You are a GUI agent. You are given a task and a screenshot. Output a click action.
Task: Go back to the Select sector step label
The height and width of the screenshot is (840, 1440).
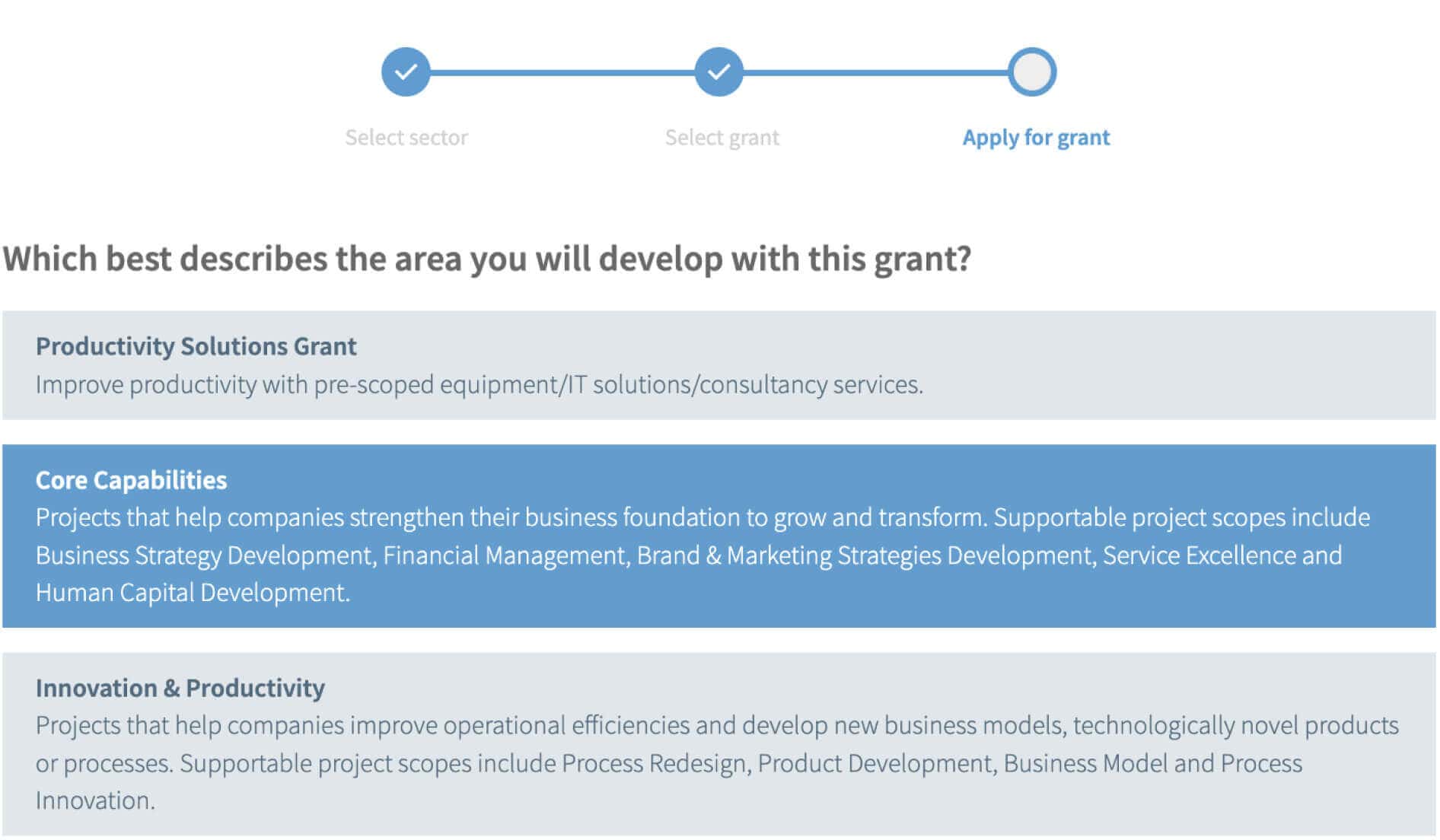tap(406, 138)
